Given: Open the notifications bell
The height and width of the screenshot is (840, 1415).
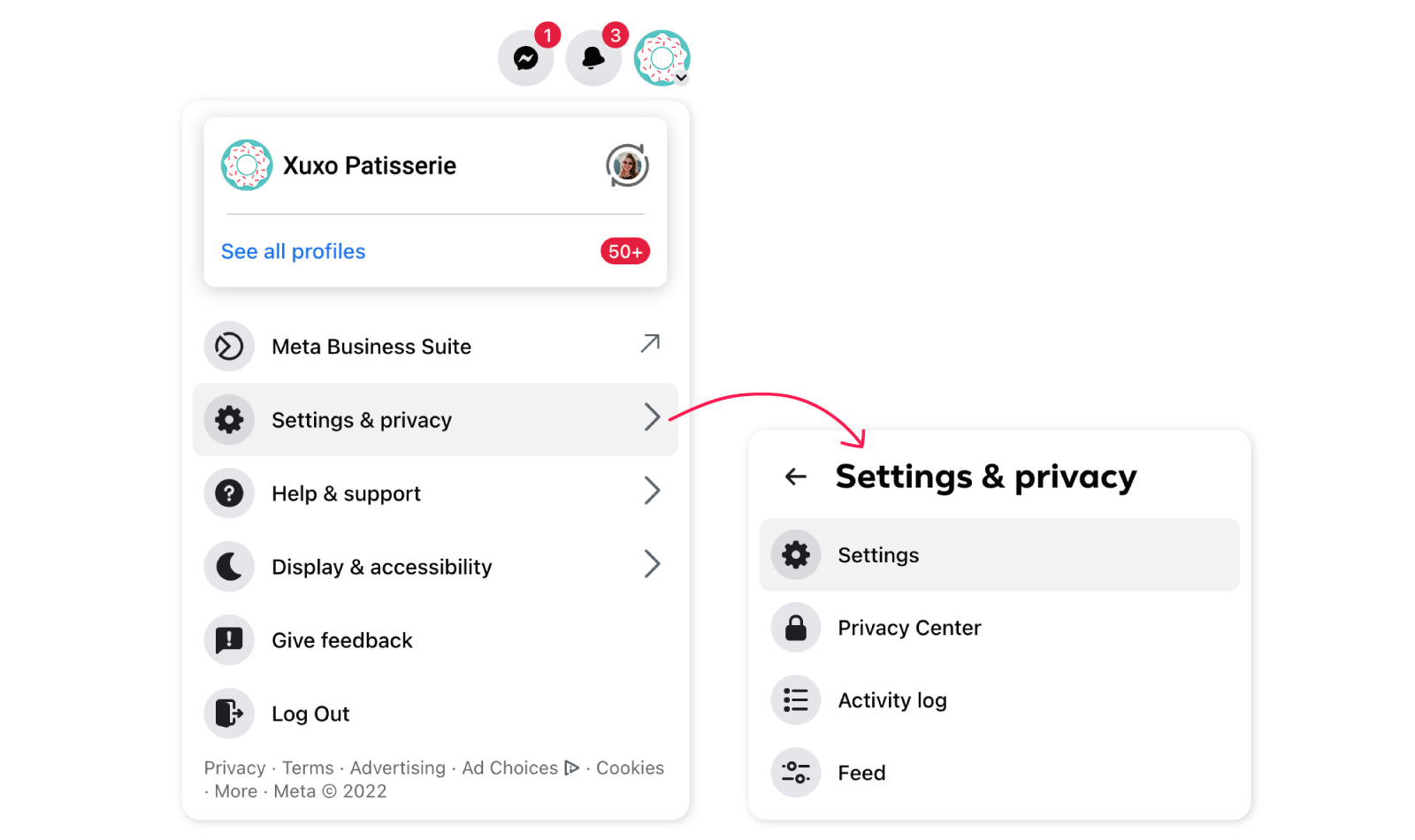Looking at the screenshot, I should (x=593, y=58).
